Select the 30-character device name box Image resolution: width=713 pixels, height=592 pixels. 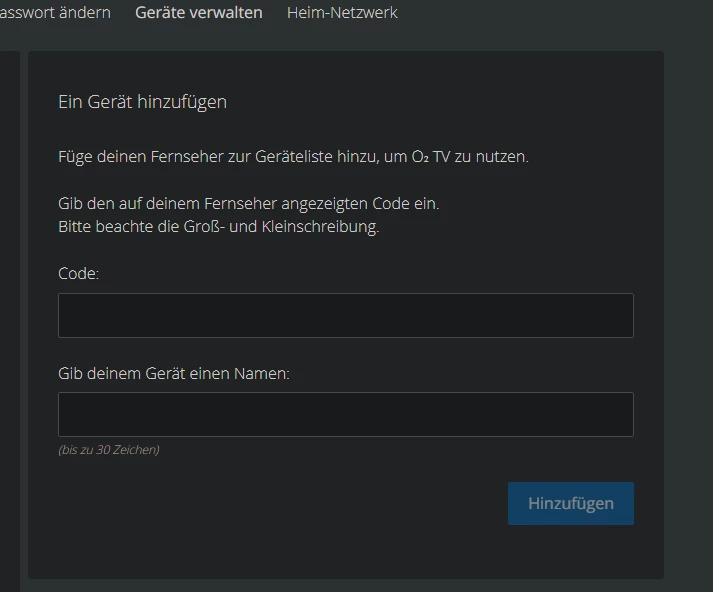[x=345, y=414]
